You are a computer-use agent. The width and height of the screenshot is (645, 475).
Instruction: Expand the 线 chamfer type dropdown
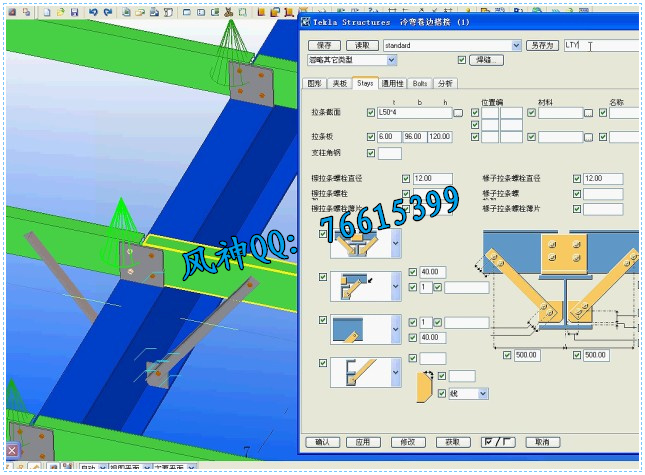[483, 394]
